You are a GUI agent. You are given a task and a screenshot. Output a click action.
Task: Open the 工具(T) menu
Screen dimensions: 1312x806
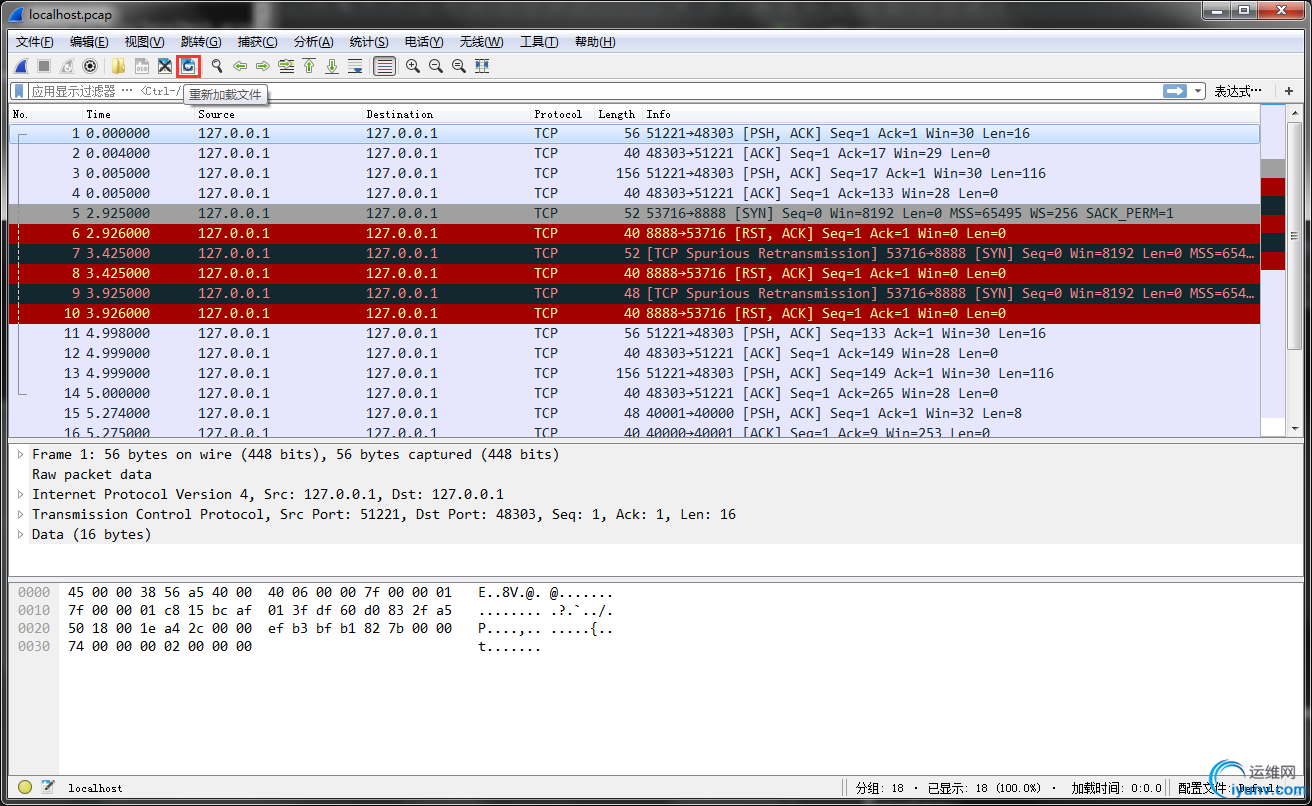pos(539,42)
